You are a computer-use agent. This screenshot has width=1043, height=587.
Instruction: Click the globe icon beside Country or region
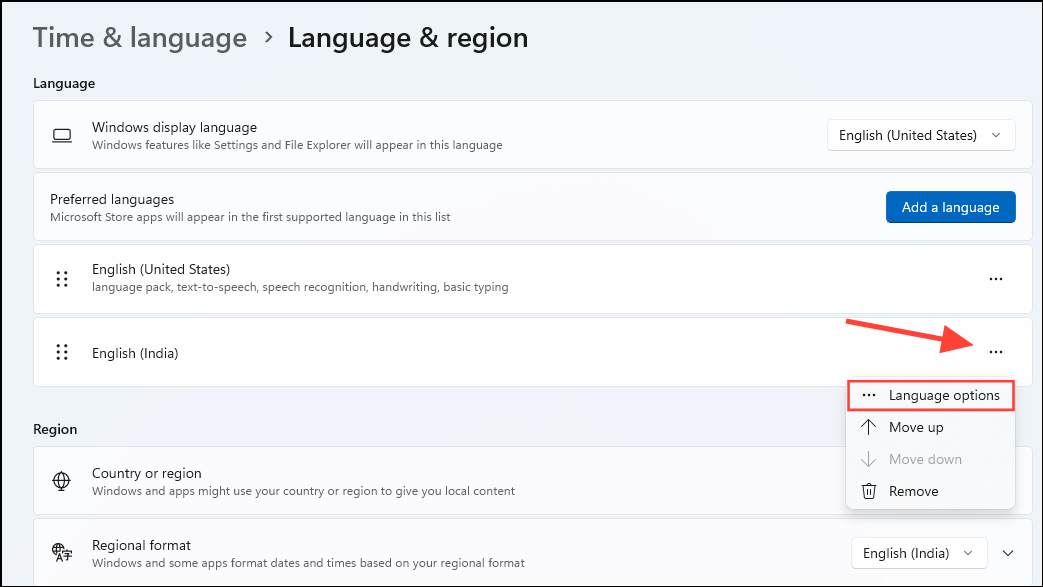(x=62, y=481)
